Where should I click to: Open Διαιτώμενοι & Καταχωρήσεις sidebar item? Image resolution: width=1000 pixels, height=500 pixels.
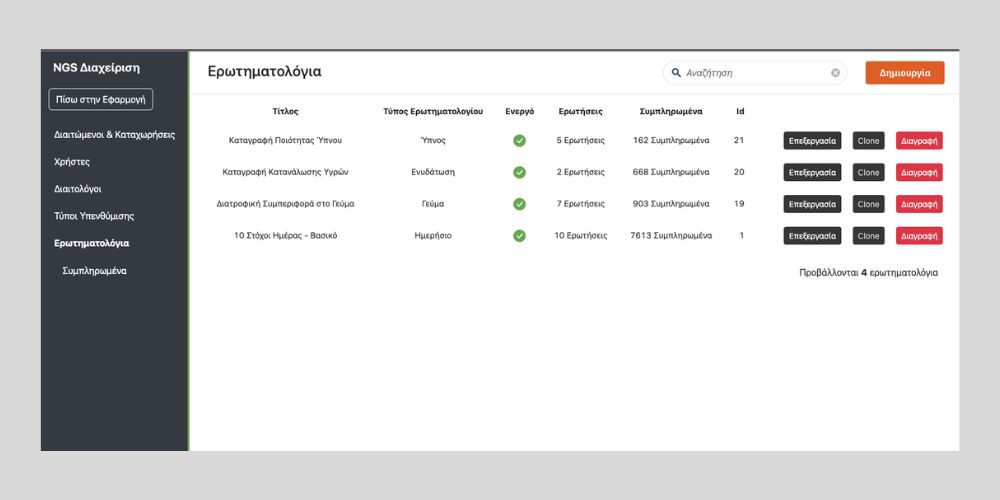[x=114, y=134]
